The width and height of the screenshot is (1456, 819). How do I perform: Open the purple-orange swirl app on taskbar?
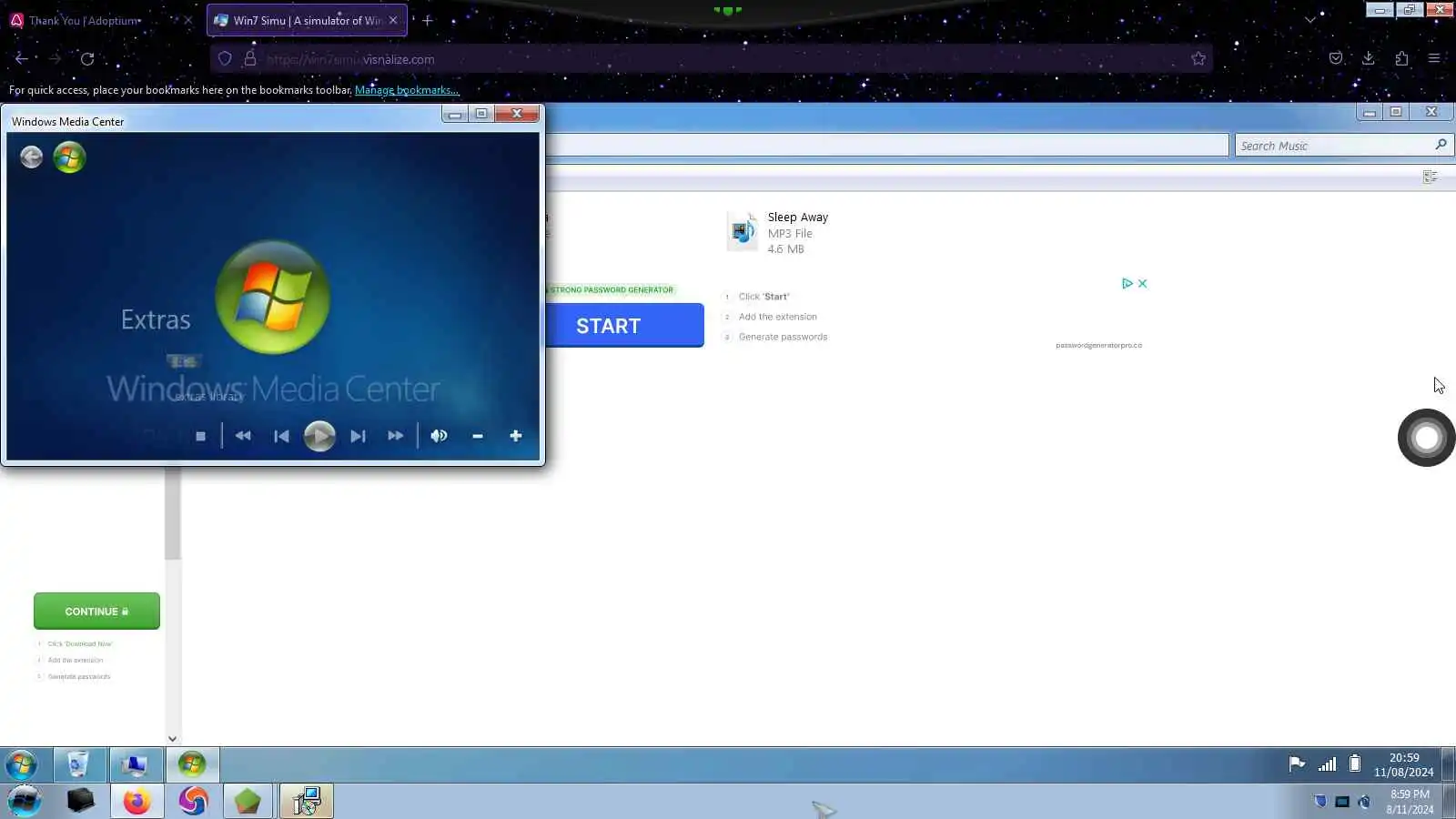click(x=193, y=801)
